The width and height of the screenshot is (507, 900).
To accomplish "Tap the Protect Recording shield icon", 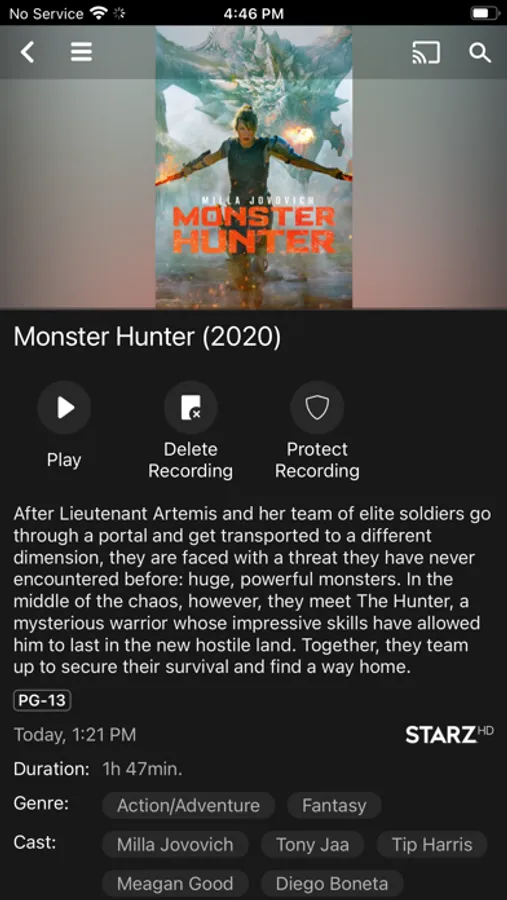I will (x=317, y=408).
